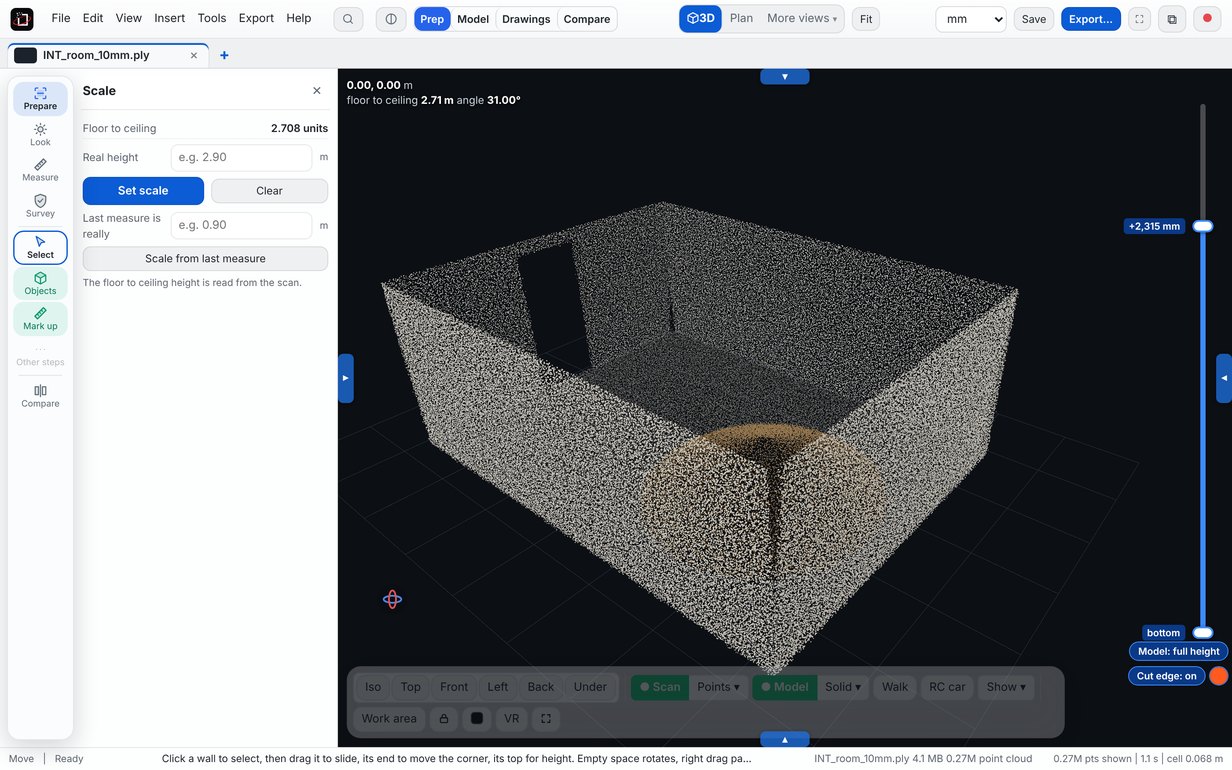This screenshot has width=1232, height=770.
Task: Expand the right panel with the arrow handle
Action: point(1224,378)
